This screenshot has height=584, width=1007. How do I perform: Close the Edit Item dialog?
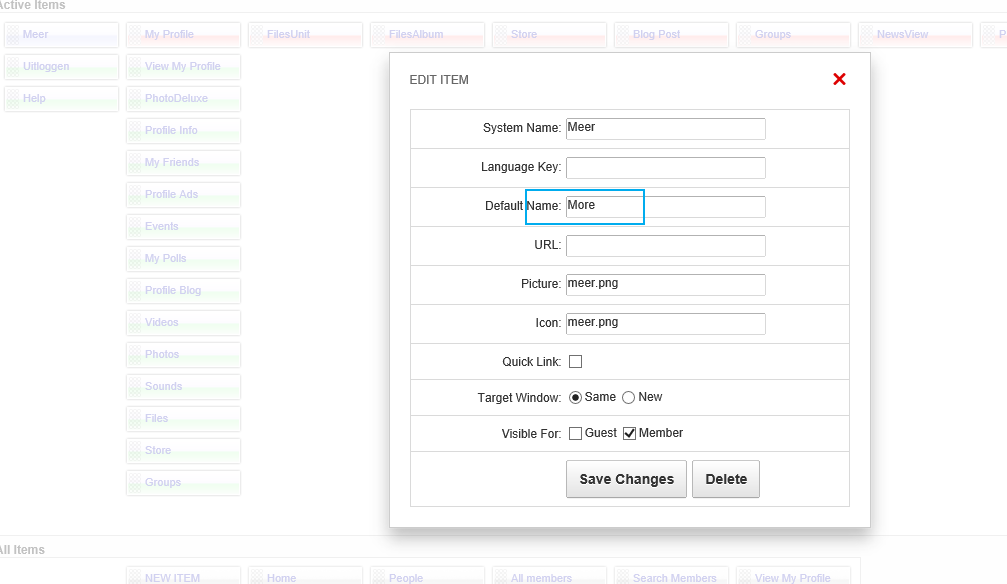point(839,79)
